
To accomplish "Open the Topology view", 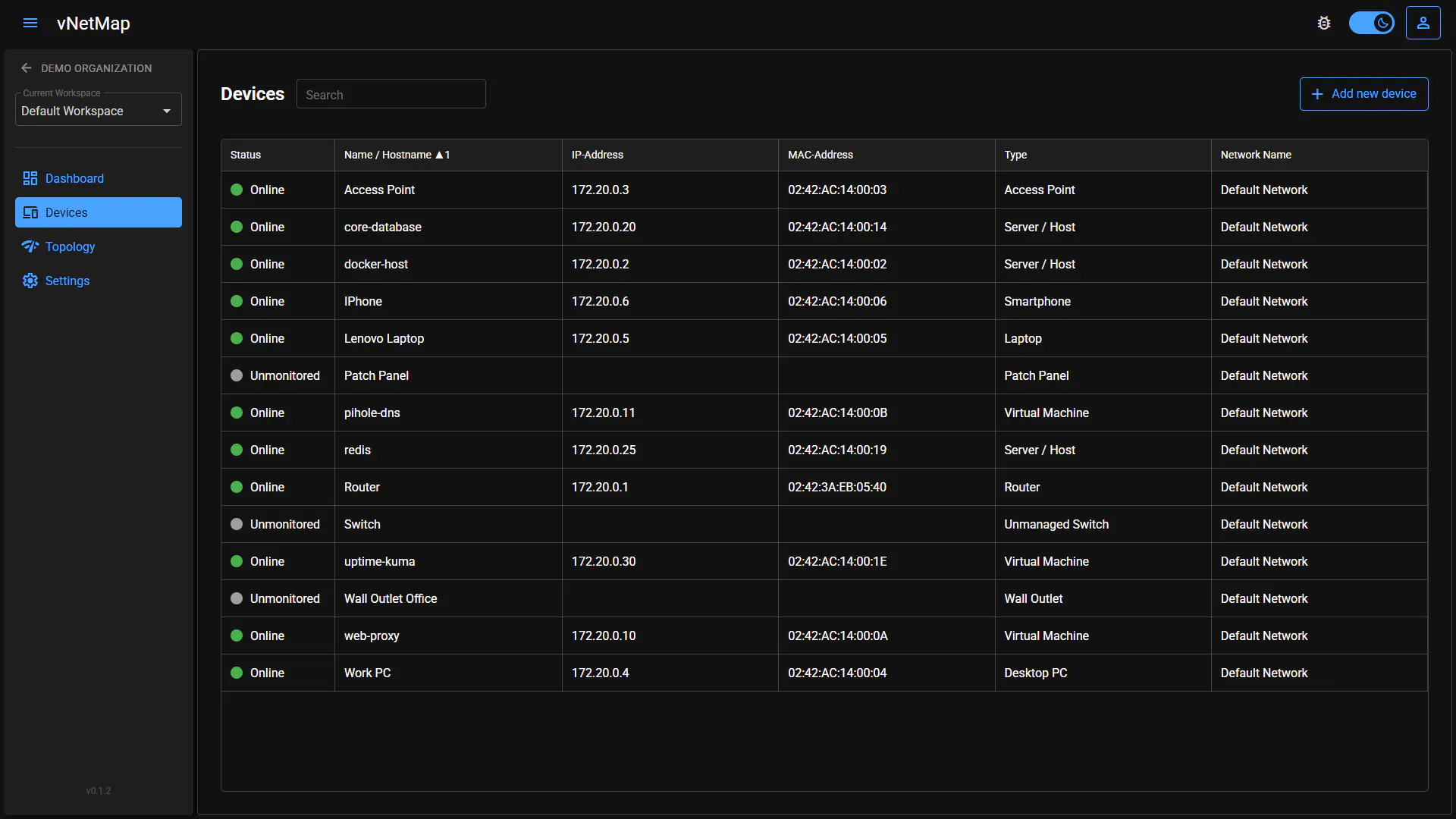I will point(99,246).
